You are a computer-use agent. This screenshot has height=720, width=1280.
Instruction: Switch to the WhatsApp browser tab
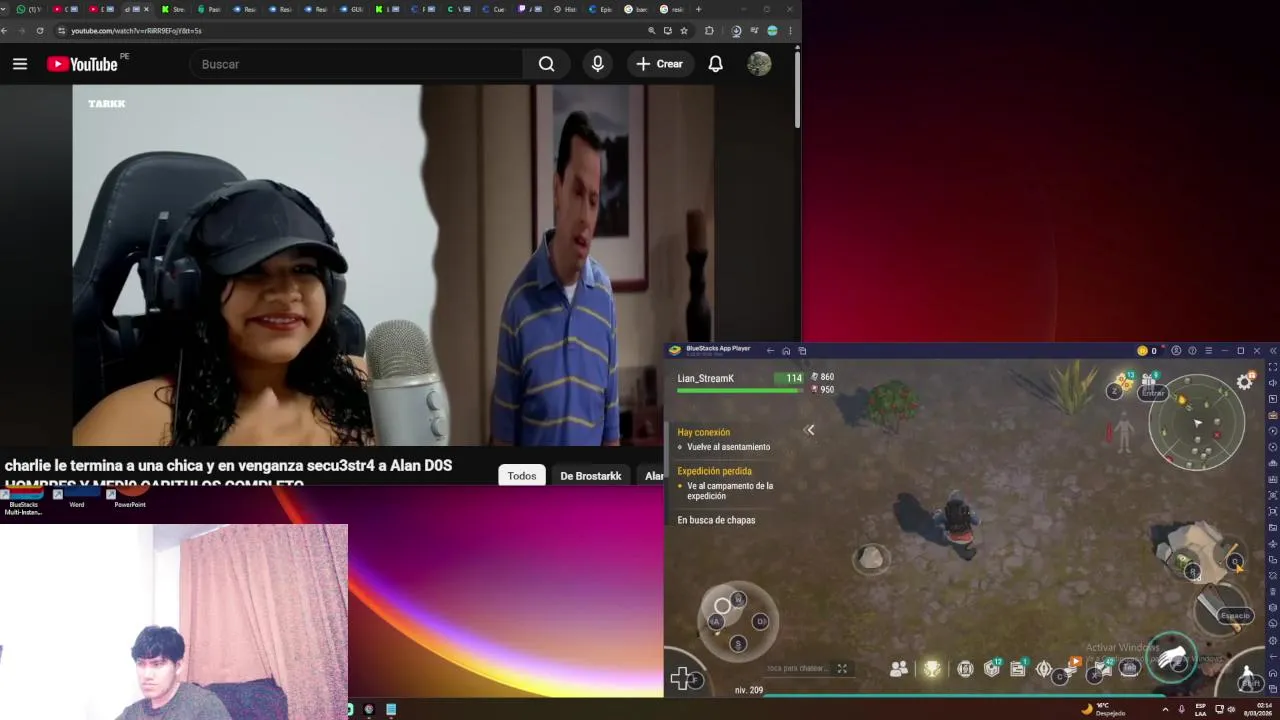29,9
